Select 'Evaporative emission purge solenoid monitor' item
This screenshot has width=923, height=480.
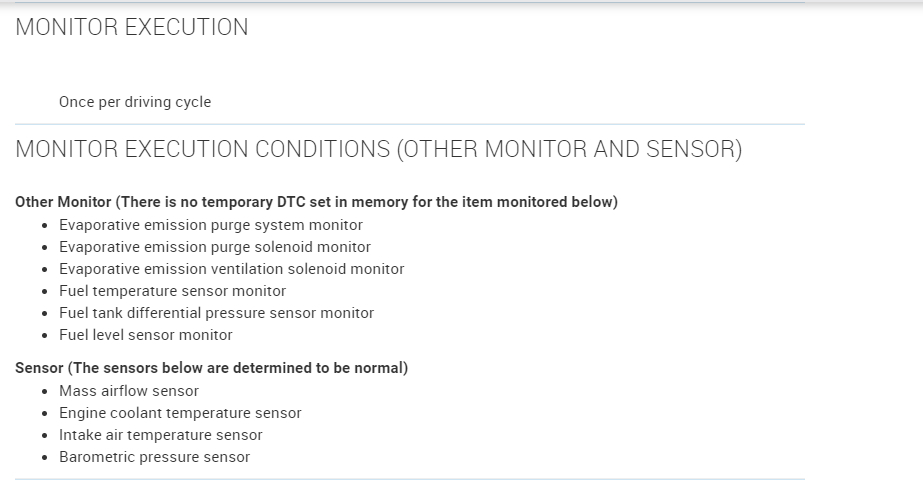(x=215, y=247)
